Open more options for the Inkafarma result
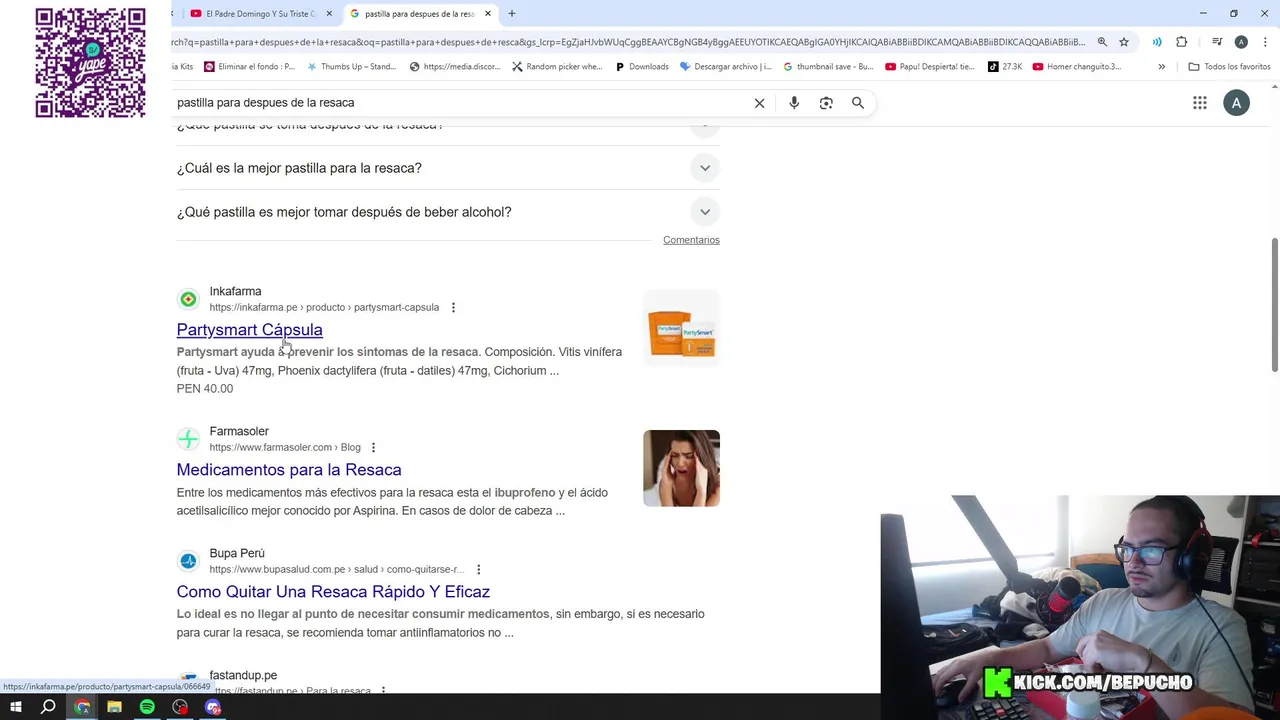This screenshot has height=720, width=1280. [x=453, y=308]
